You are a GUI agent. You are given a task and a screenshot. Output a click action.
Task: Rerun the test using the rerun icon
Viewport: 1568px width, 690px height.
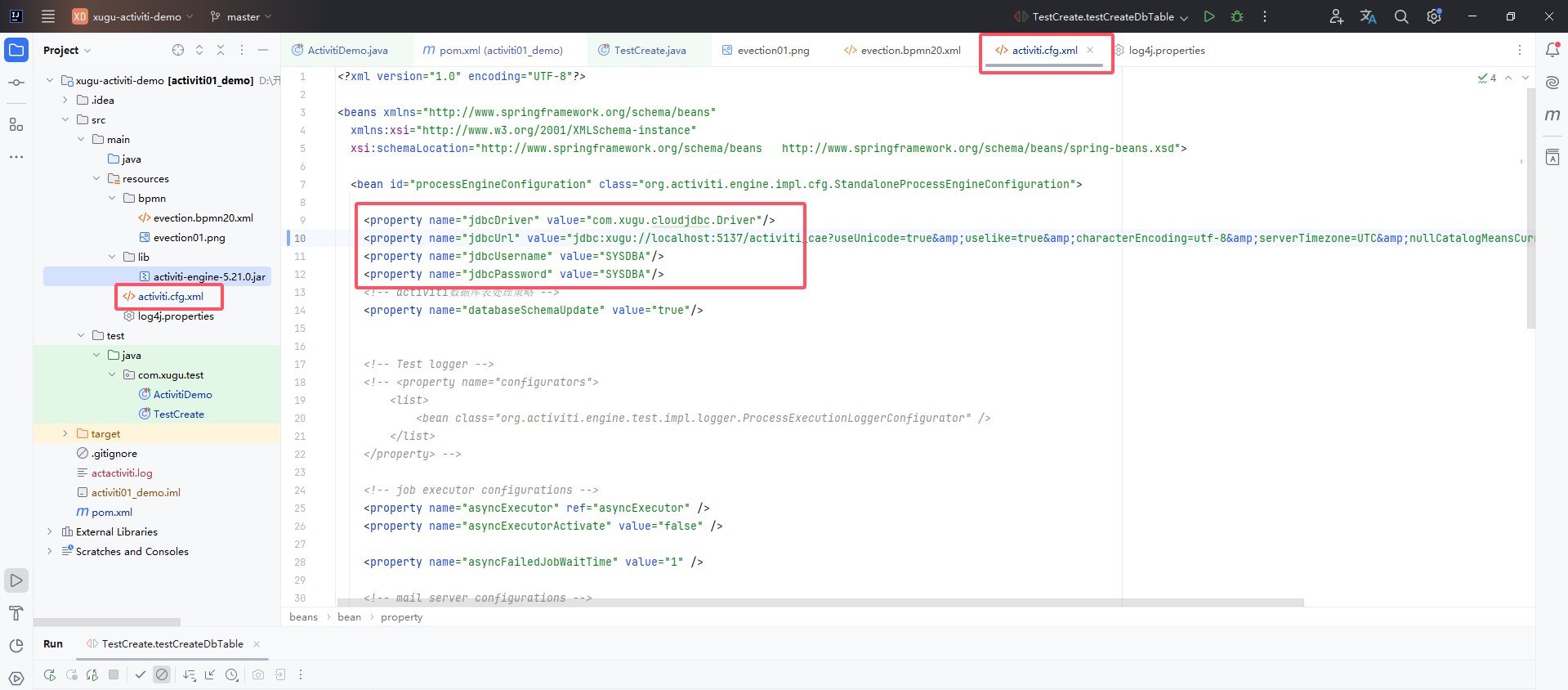[x=50, y=674]
